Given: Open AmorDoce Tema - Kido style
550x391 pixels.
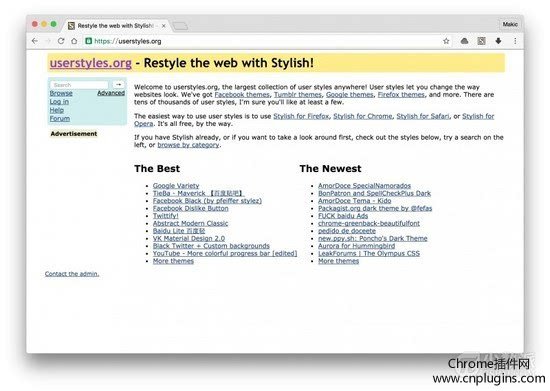Looking at the screenshot, I should point(355,201).
